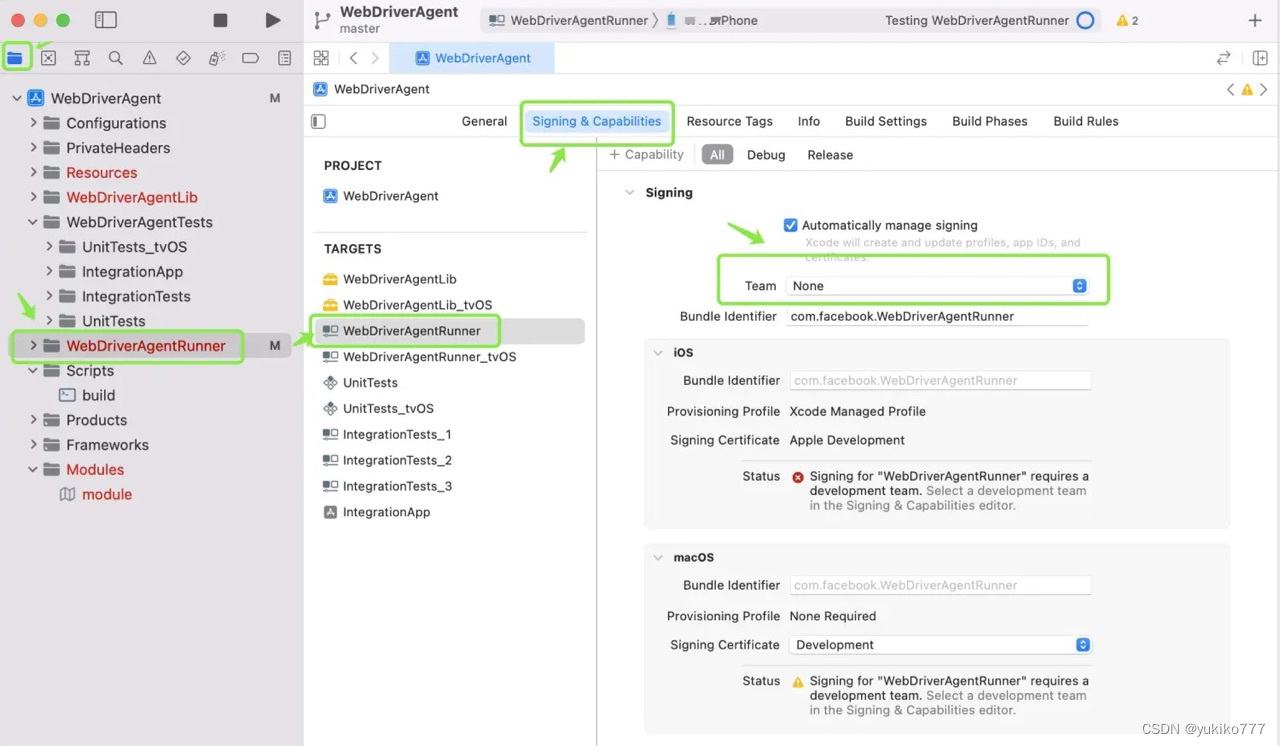Open the Resource Tags tab
The image size is (1280, 746).
pyautogui.click(x=729, y=121)
